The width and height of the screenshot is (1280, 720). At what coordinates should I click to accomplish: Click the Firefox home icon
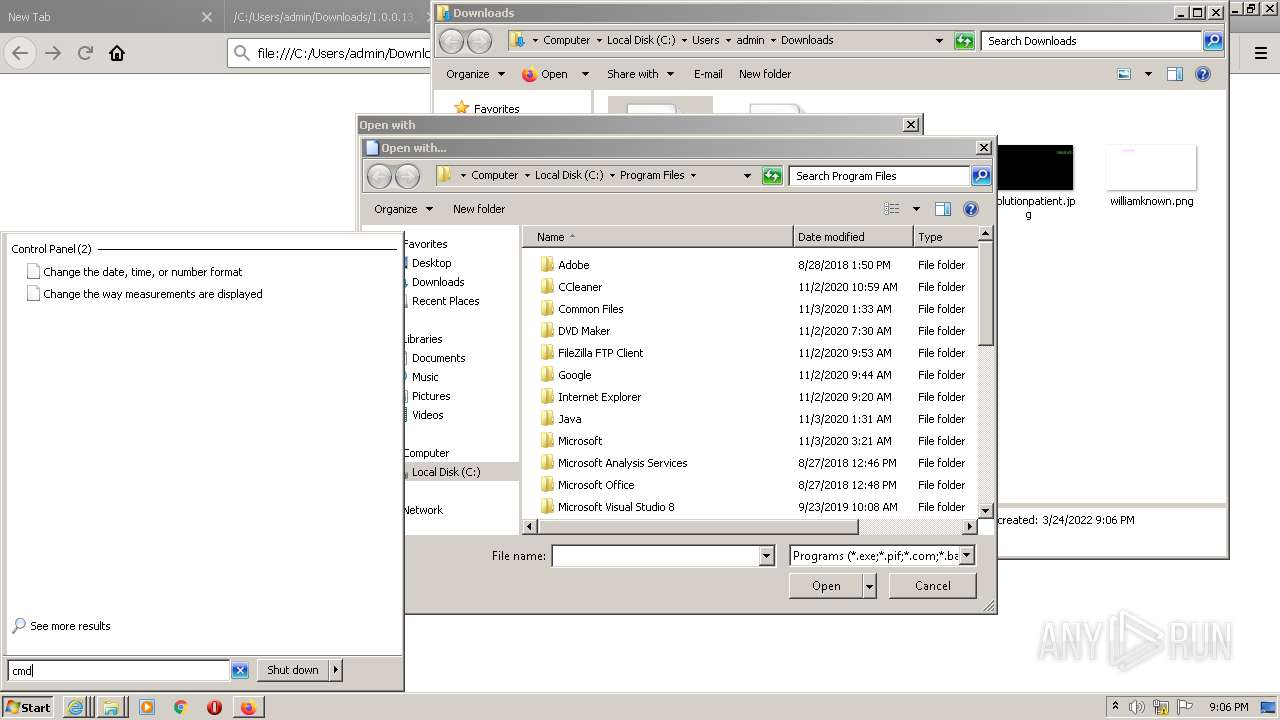click(x=117, y=53)
